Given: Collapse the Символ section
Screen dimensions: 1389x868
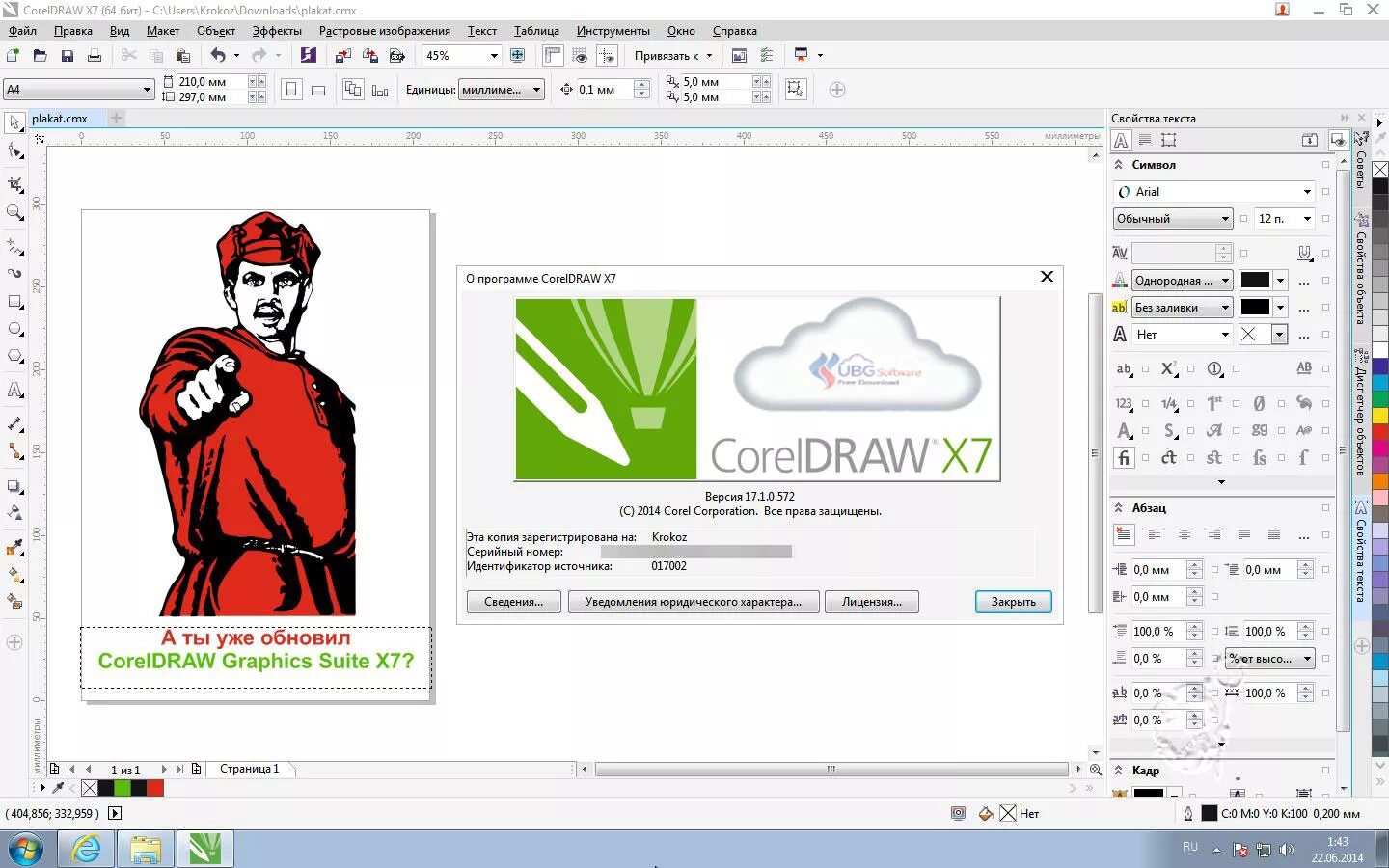Looking at the screenshot, I should (x=1119, y=165).
